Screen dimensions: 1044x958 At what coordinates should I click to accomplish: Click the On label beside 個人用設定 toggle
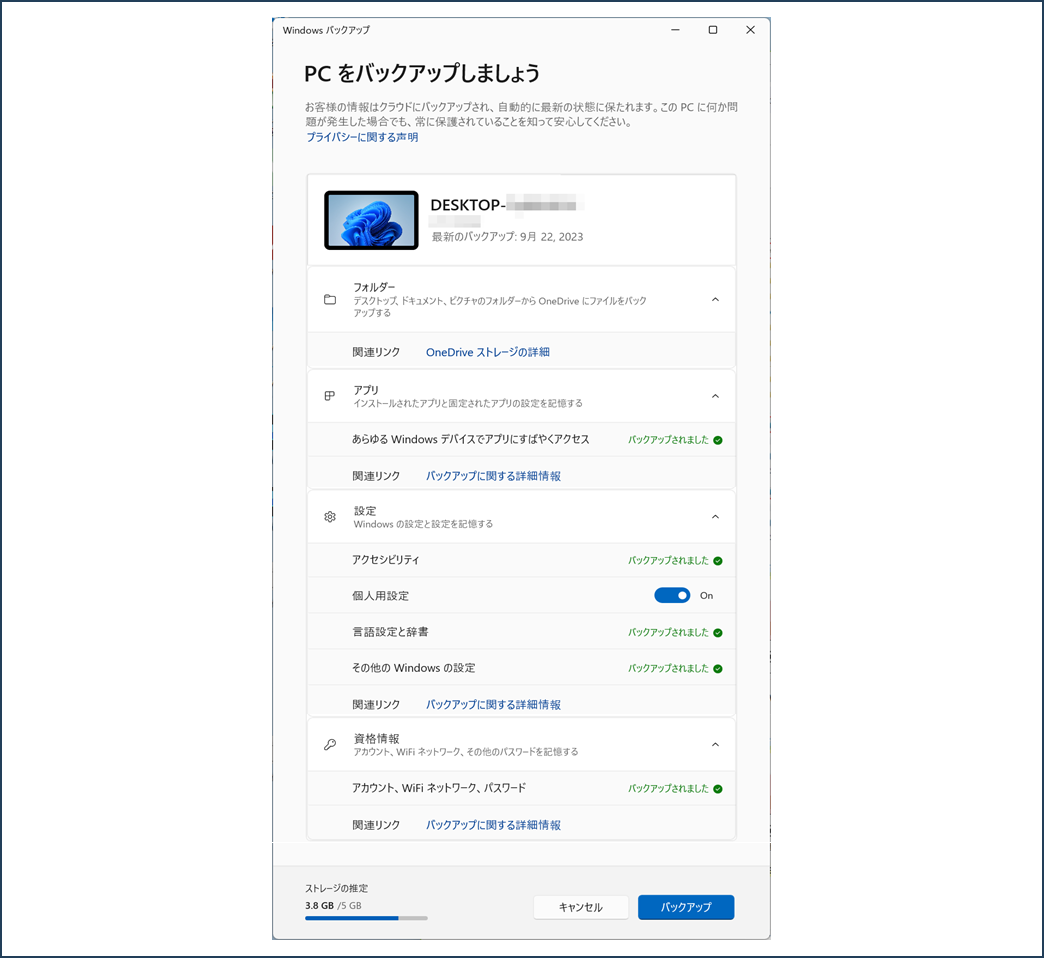pyautogui.click(x=706, y=596)
